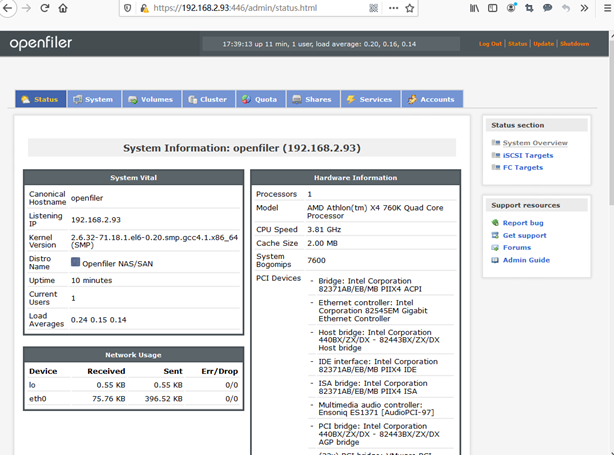Screen dimensions: 614x455
Task: Click the Update link in header
Action: point(544,44)
